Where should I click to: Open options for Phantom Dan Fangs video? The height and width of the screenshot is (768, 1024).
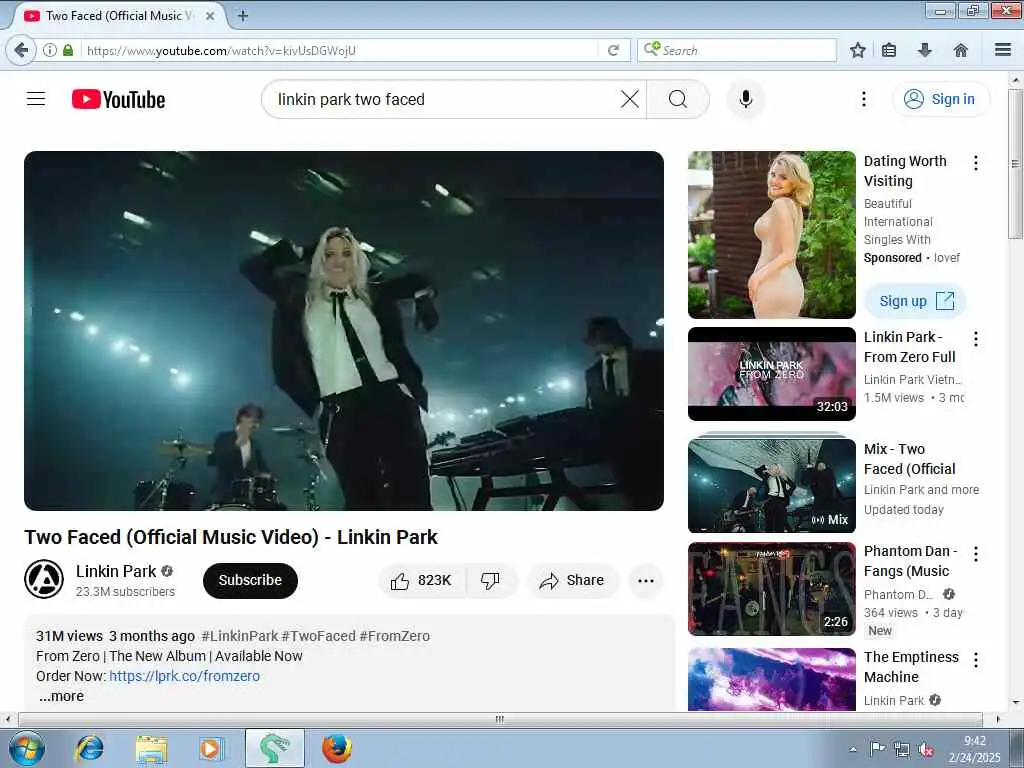pos(976,554)
